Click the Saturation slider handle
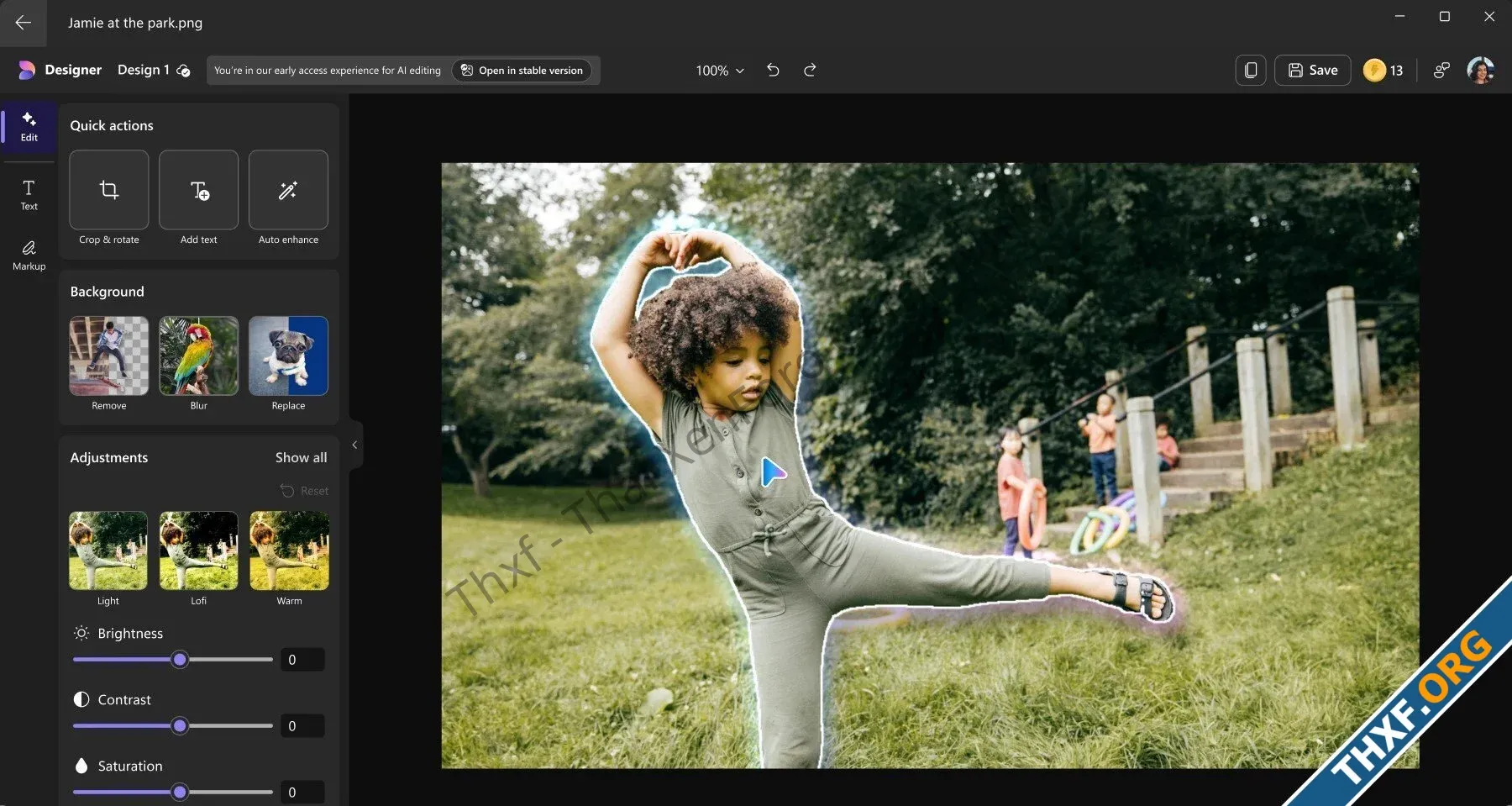The image size is (1512, 806). (180, 792)
